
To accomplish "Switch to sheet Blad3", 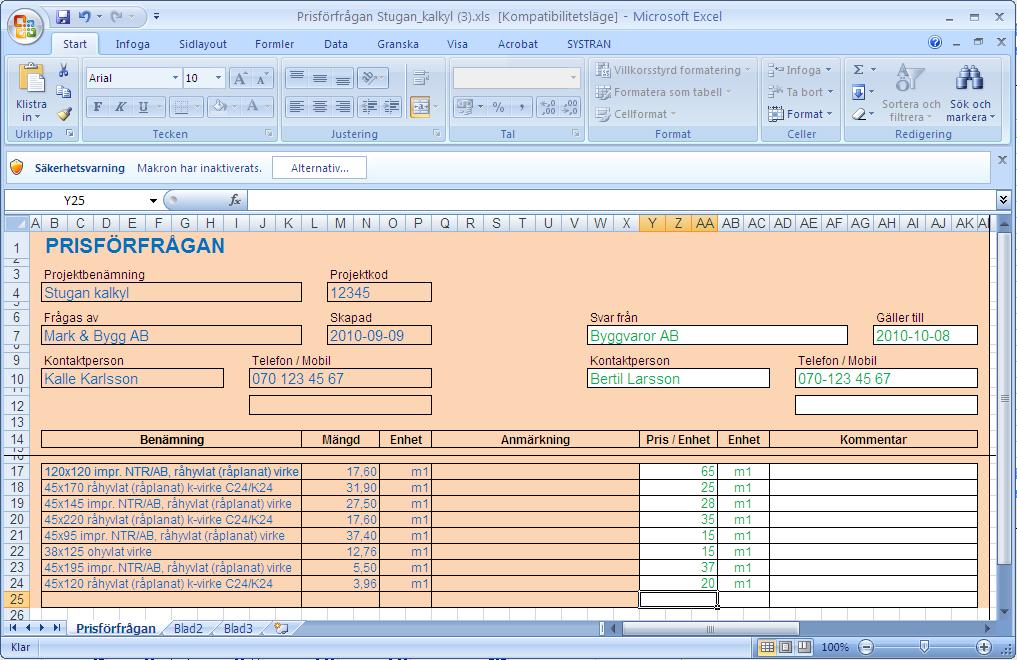I will click(x=238, y=628).
